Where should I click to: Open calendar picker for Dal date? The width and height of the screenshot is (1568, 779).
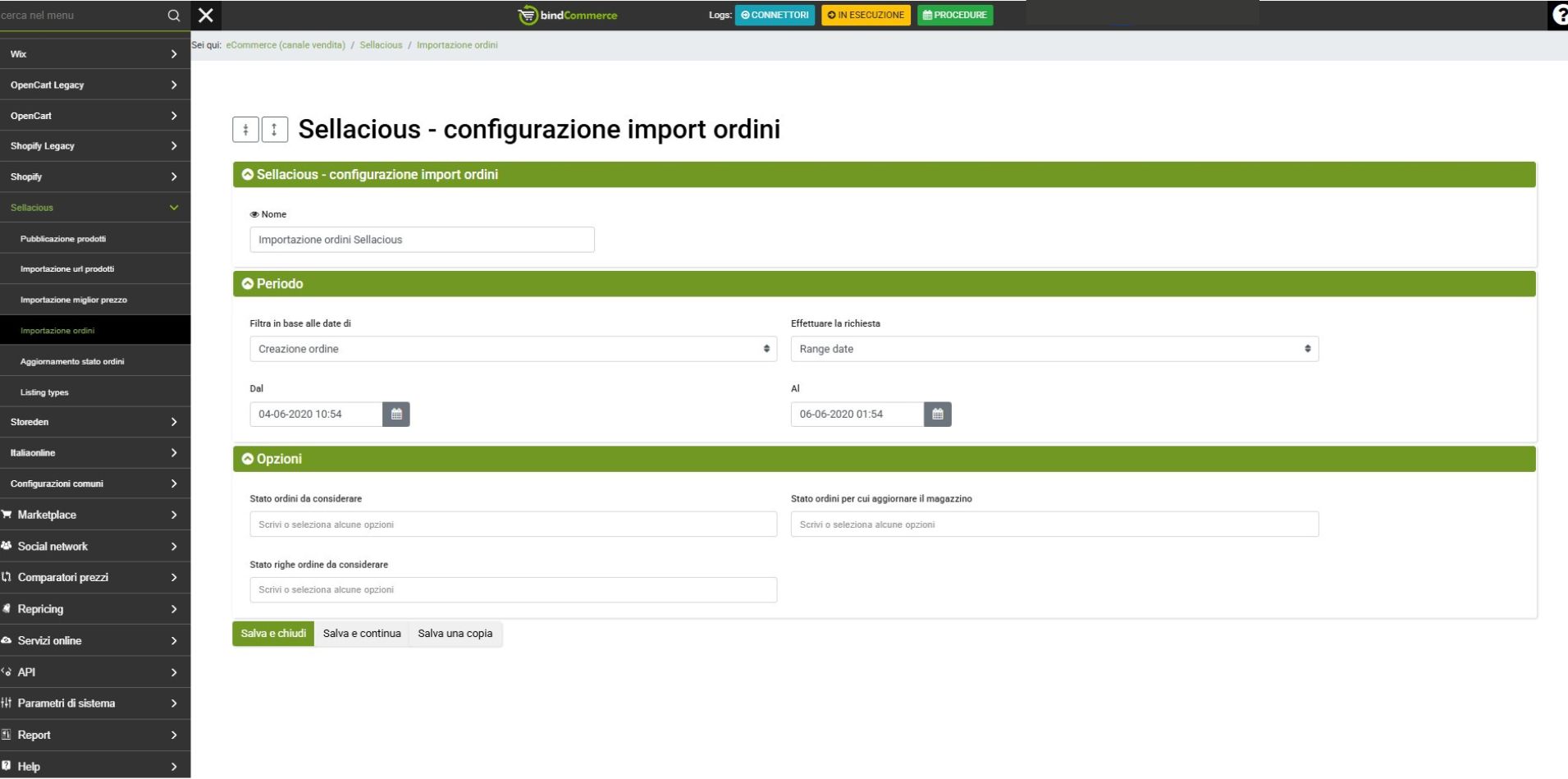pos(396,415)
